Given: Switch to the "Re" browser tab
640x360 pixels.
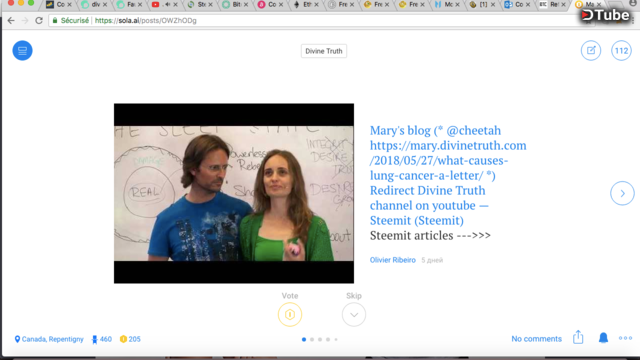Looking at the screenshot, I should tap(552, 4).
